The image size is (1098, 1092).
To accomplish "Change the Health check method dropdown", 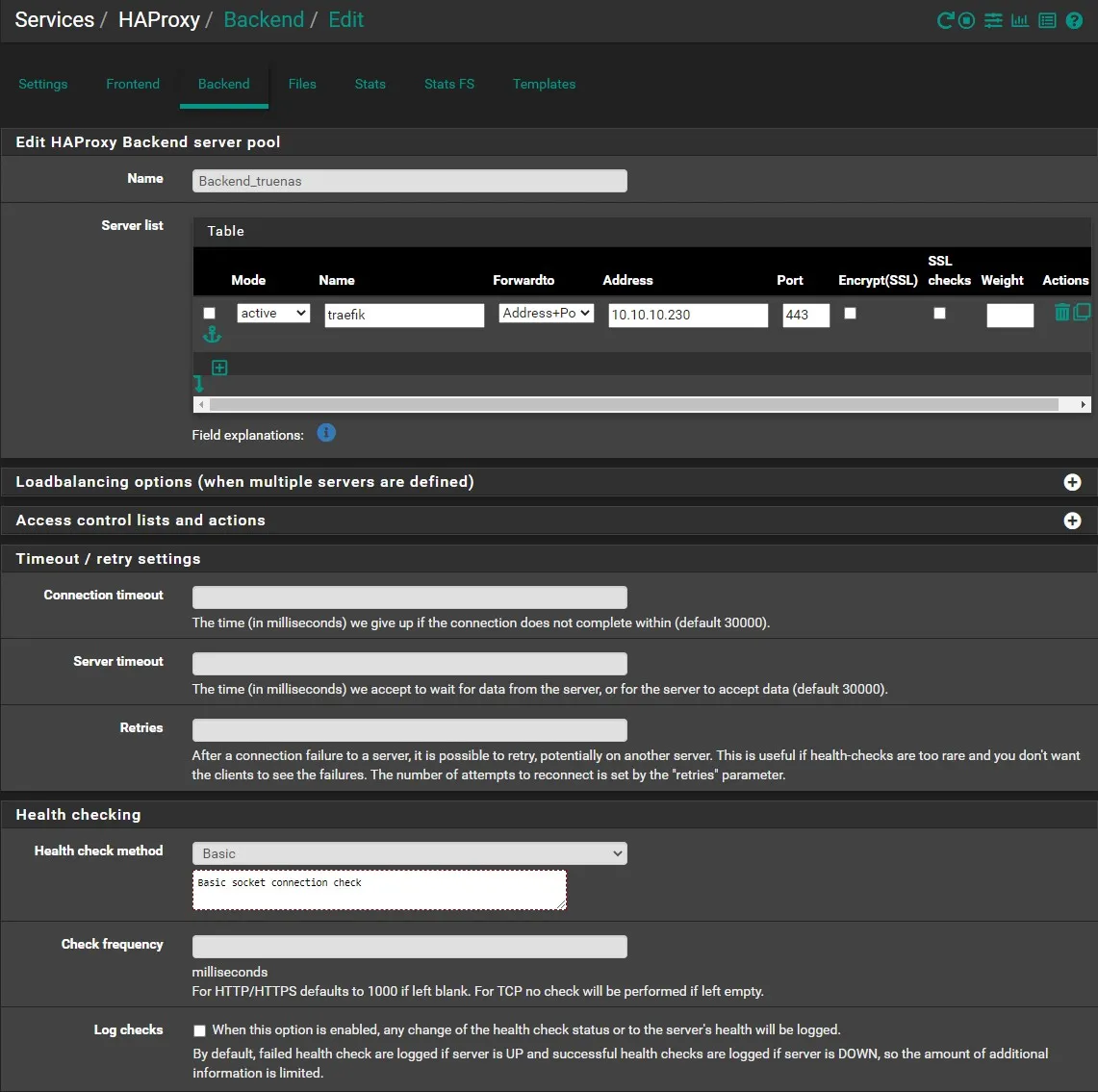I will pyautogui.click(x=409, y=853).
